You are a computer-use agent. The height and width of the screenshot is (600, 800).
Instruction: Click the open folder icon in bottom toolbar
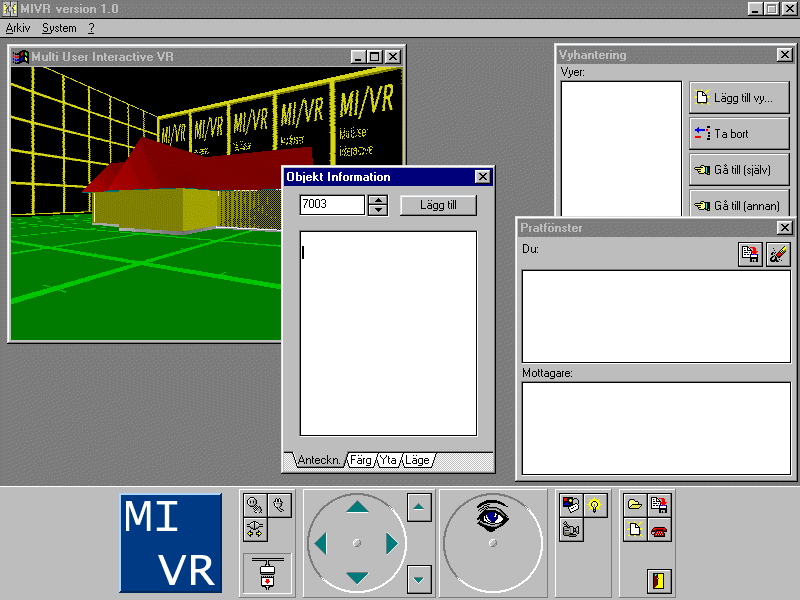pos(635,506)
